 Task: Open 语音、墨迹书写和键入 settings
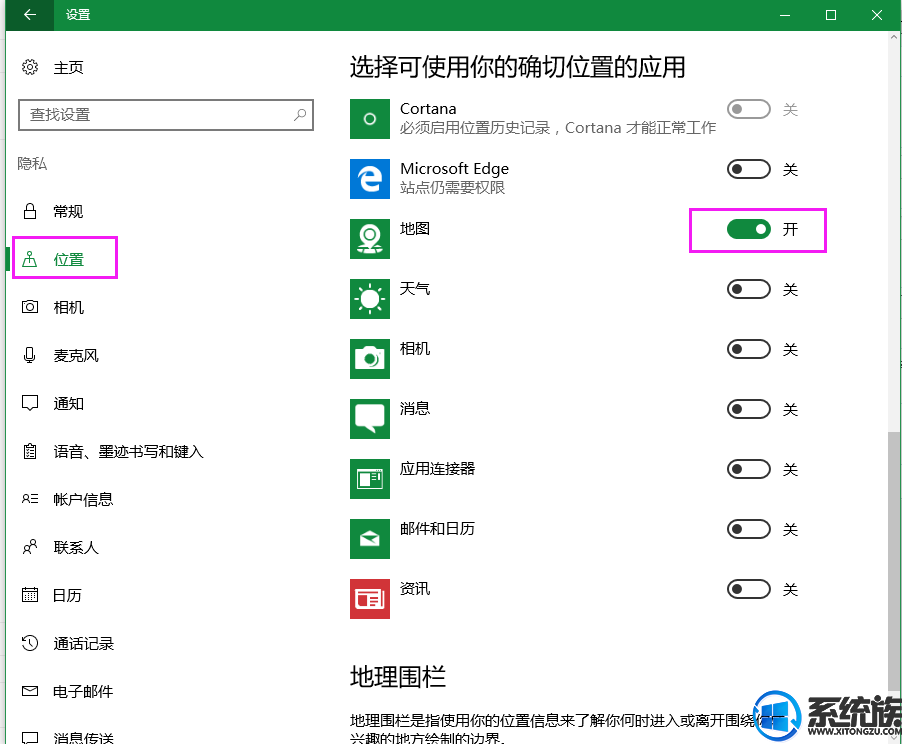(128, 451)
